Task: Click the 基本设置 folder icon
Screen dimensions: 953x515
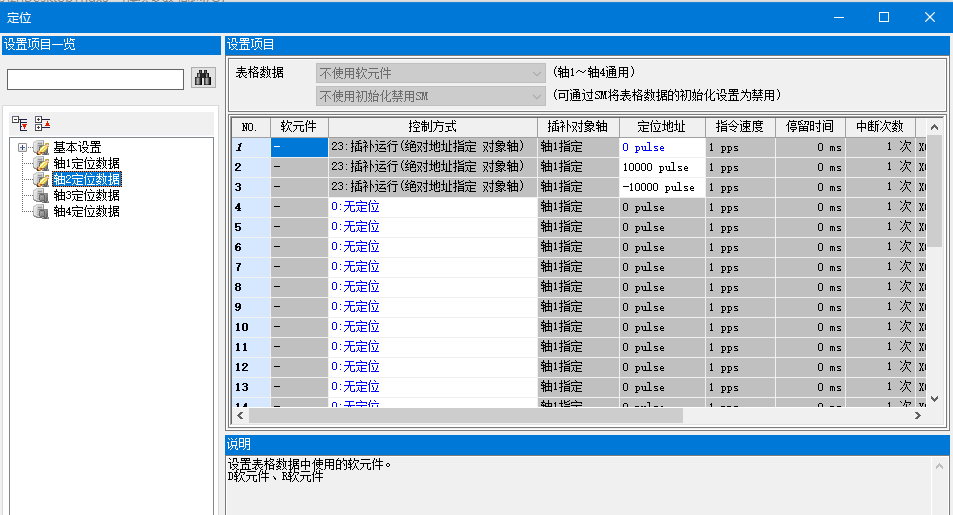Action: (41, 148)
